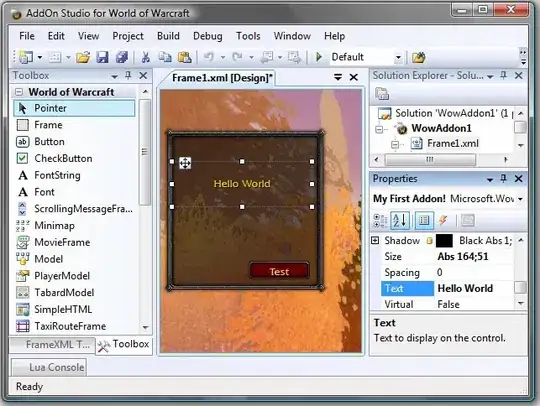Viewport: 540px width, 406px height.
Task: Click the Events lightning bolt in Properties
Action: pos(443,220)
